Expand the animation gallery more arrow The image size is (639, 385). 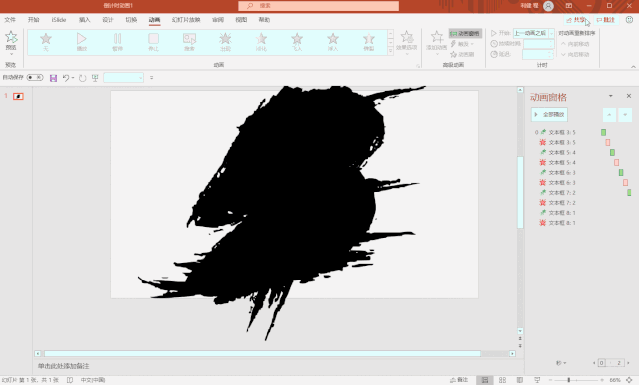point(390,51)
